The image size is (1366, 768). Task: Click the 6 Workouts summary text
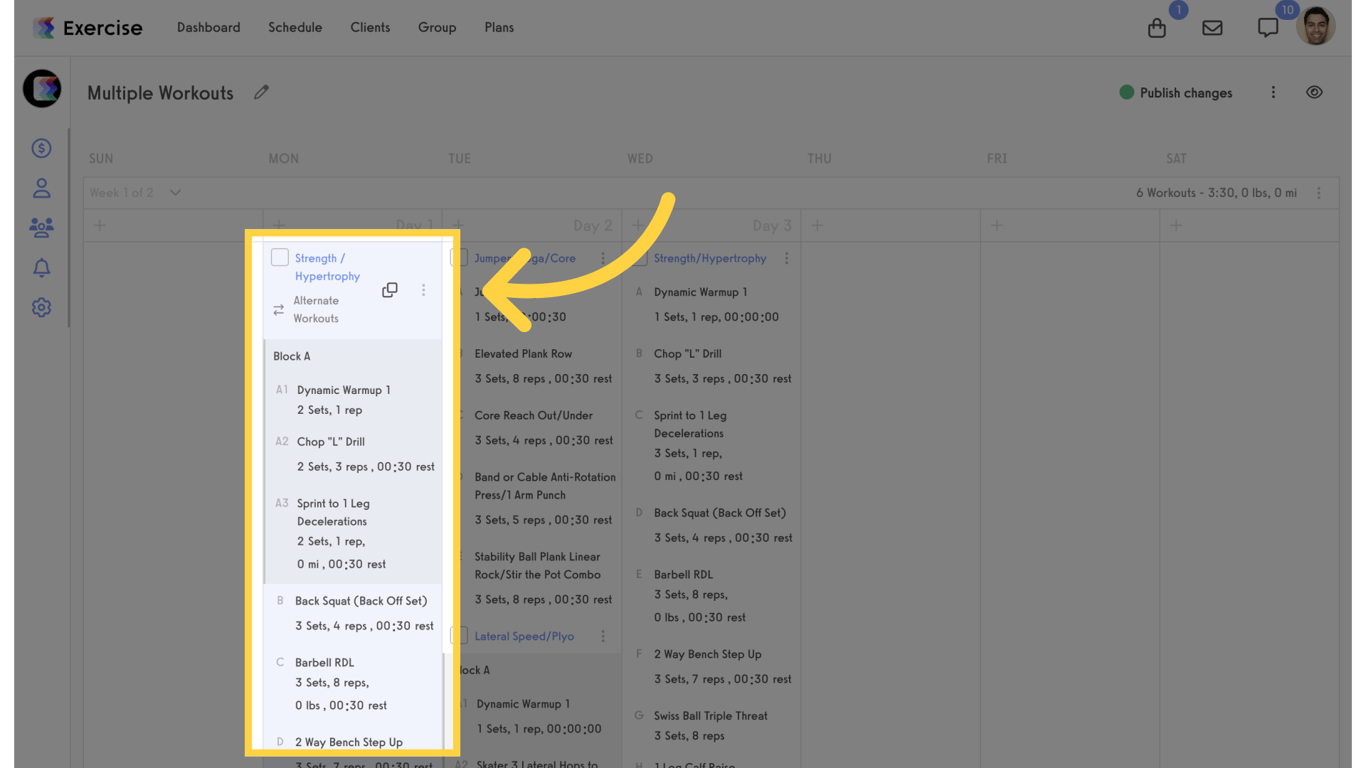click(x=1216, y=193)
